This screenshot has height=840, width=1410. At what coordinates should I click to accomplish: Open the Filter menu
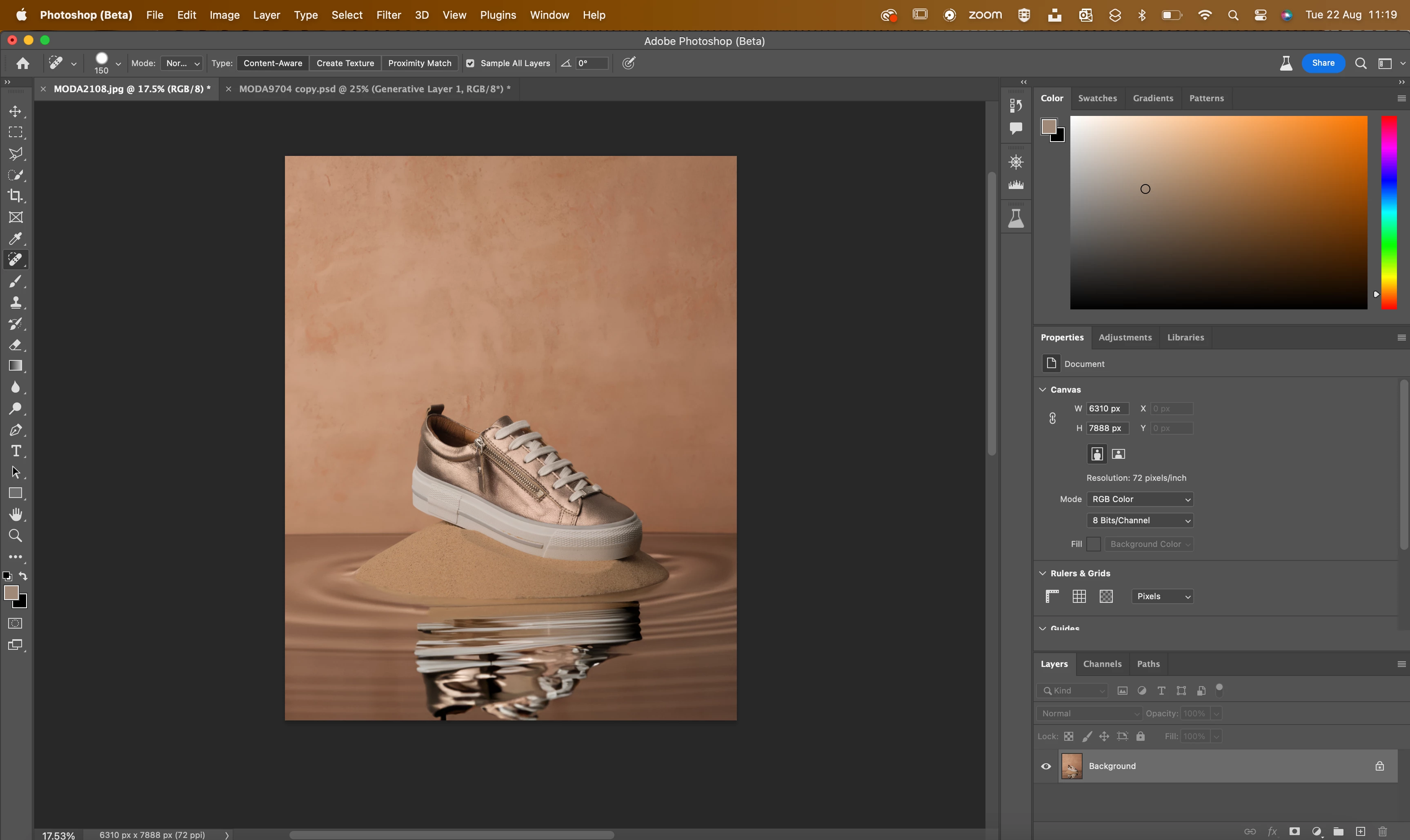388,15
